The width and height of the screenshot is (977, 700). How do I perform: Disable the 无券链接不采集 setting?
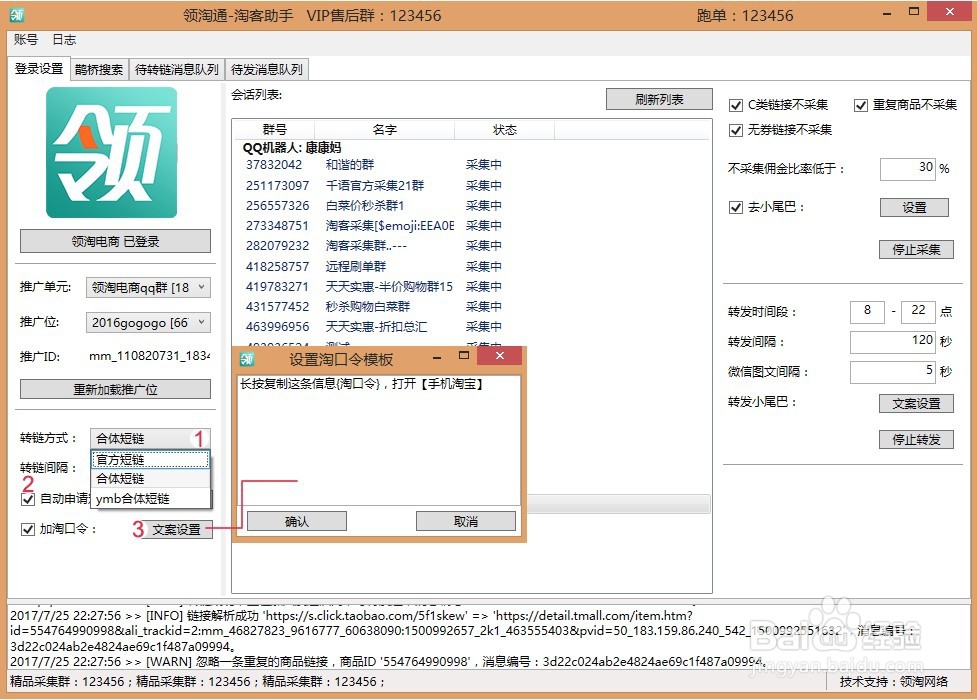[736, 131]
